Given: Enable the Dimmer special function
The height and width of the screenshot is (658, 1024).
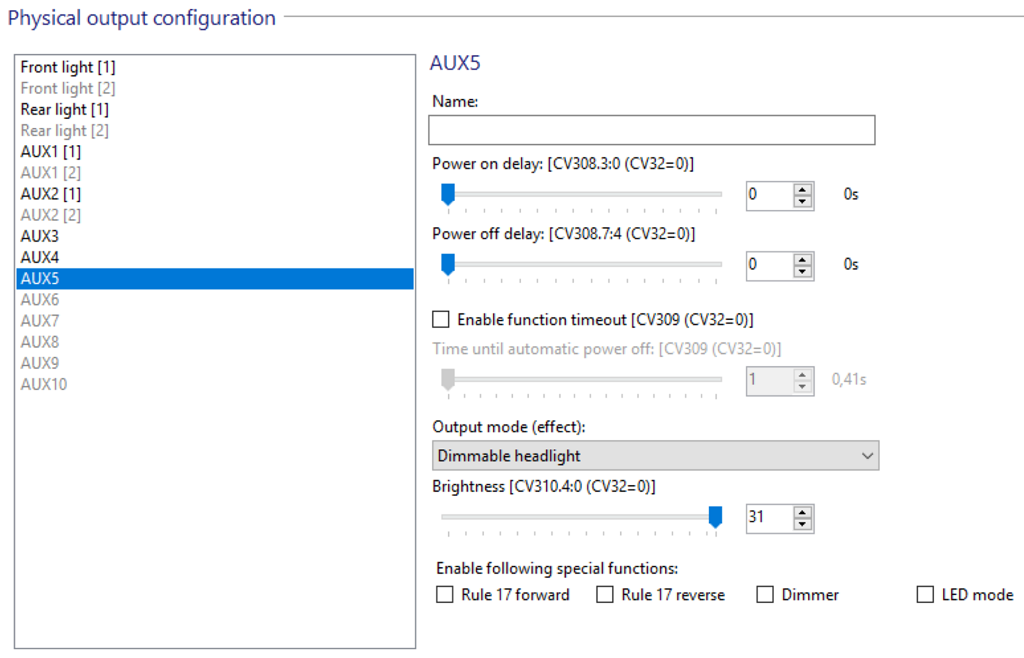Looking at the screenshot, I should pyautogui.click(x=765, y=595).
